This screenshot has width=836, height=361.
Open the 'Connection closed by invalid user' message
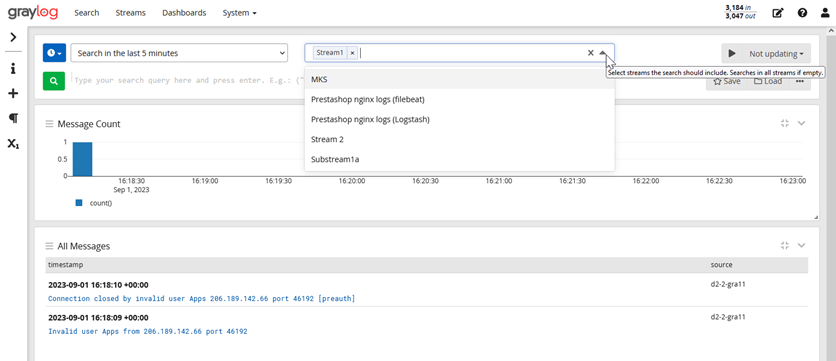tap(202, 299)
